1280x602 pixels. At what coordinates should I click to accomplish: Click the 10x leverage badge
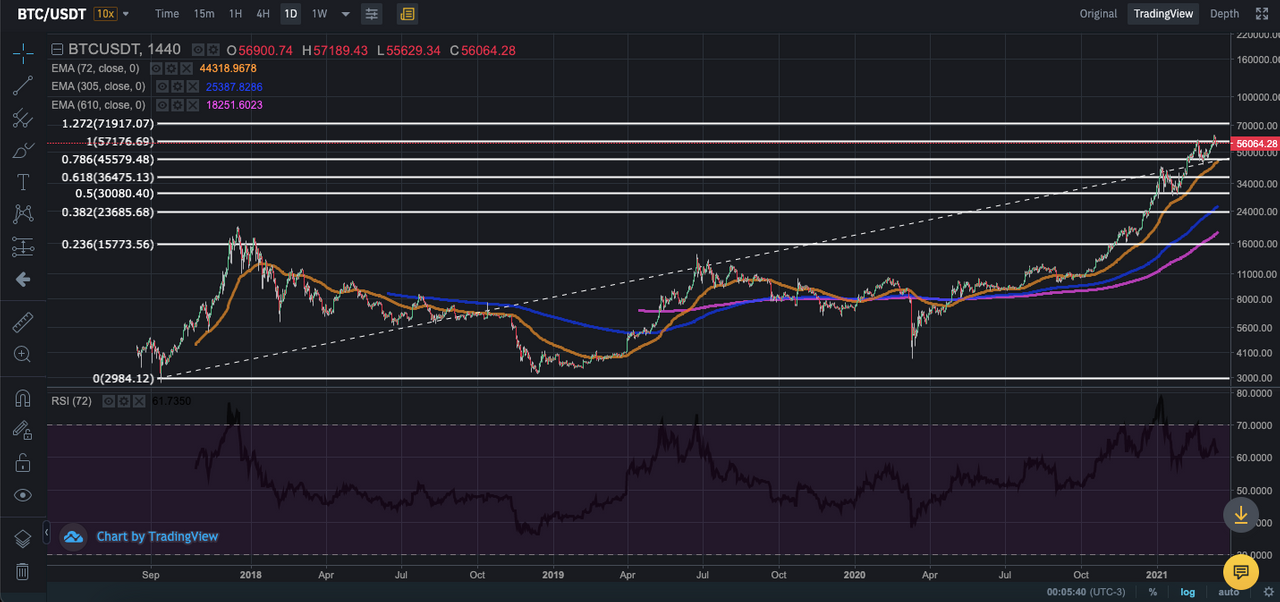tap(104, 14)
